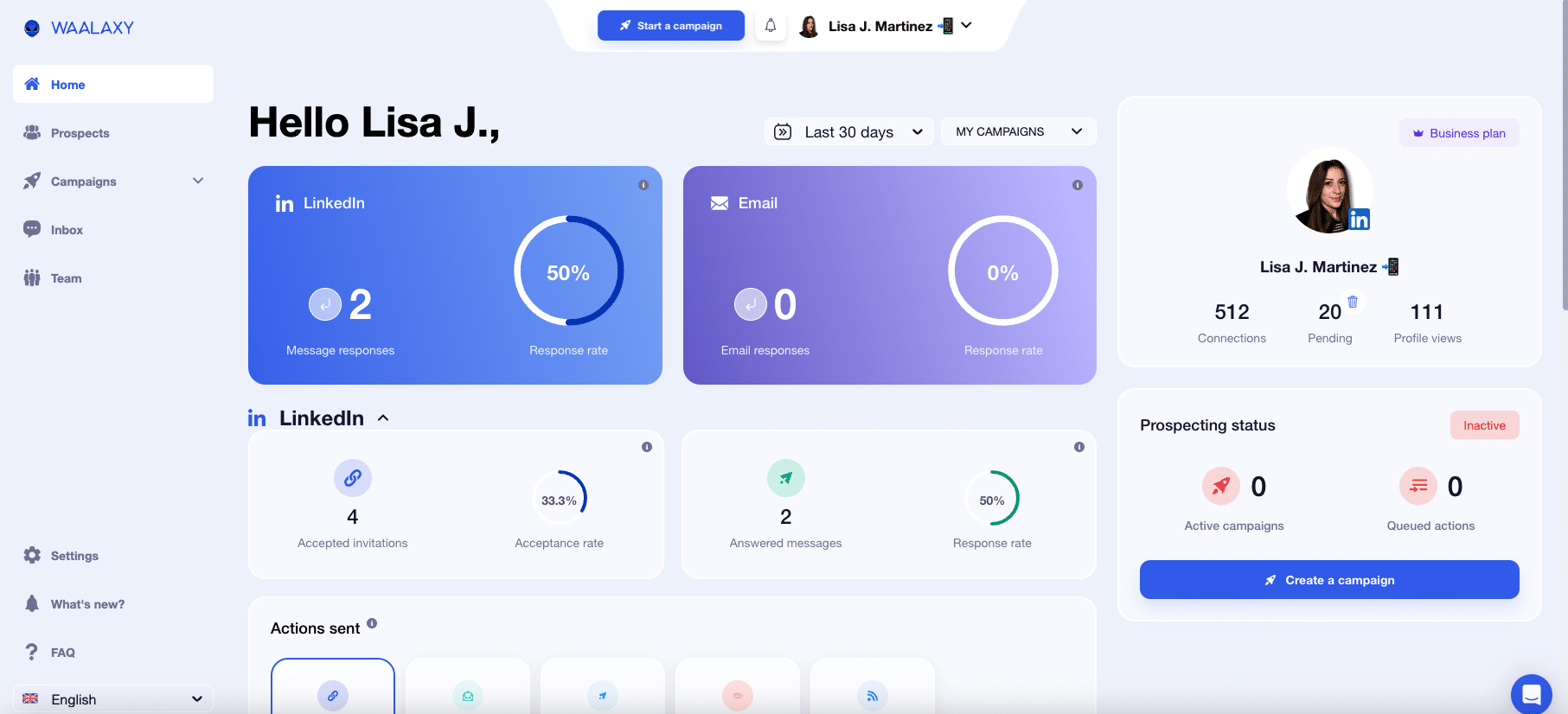
Task: Go to Home in the sidebar
Action: (113, 84)
